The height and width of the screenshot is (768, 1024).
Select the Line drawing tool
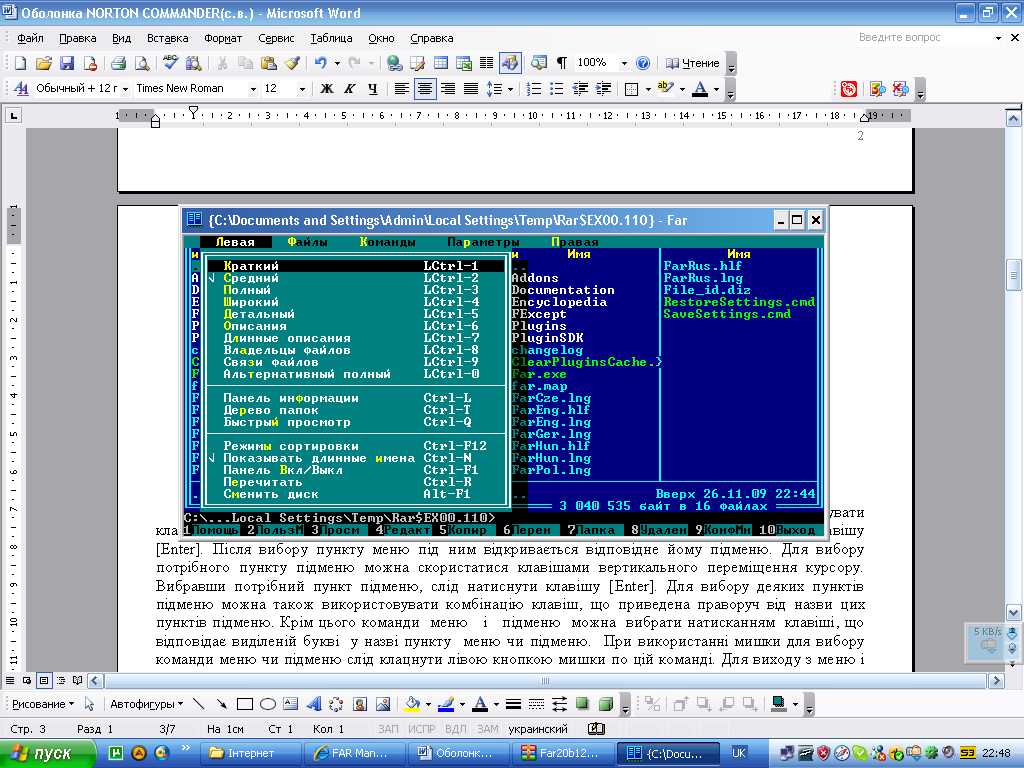click(x=199, y=704)
